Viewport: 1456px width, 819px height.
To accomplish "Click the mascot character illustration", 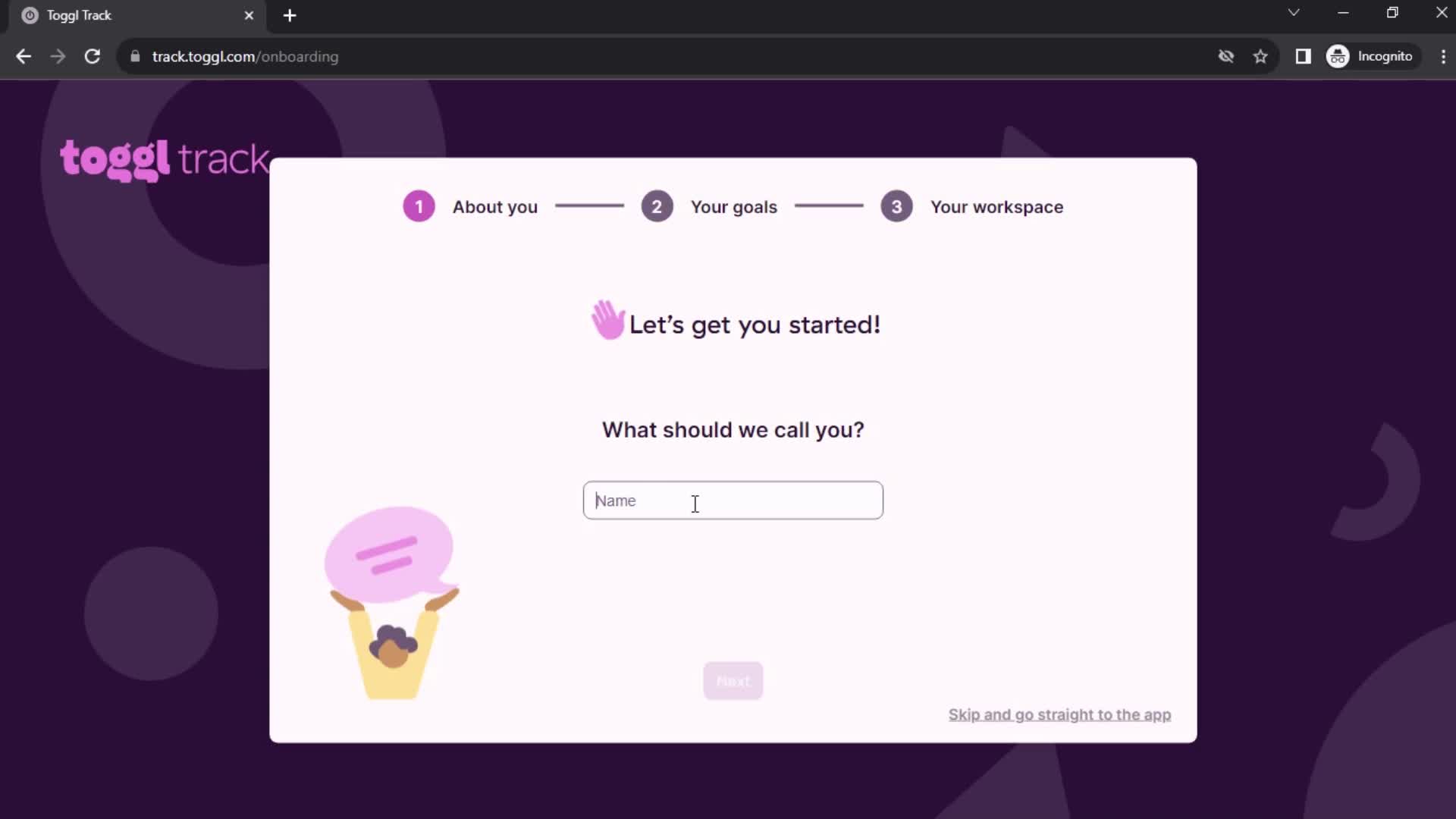I will coord(396,604).
